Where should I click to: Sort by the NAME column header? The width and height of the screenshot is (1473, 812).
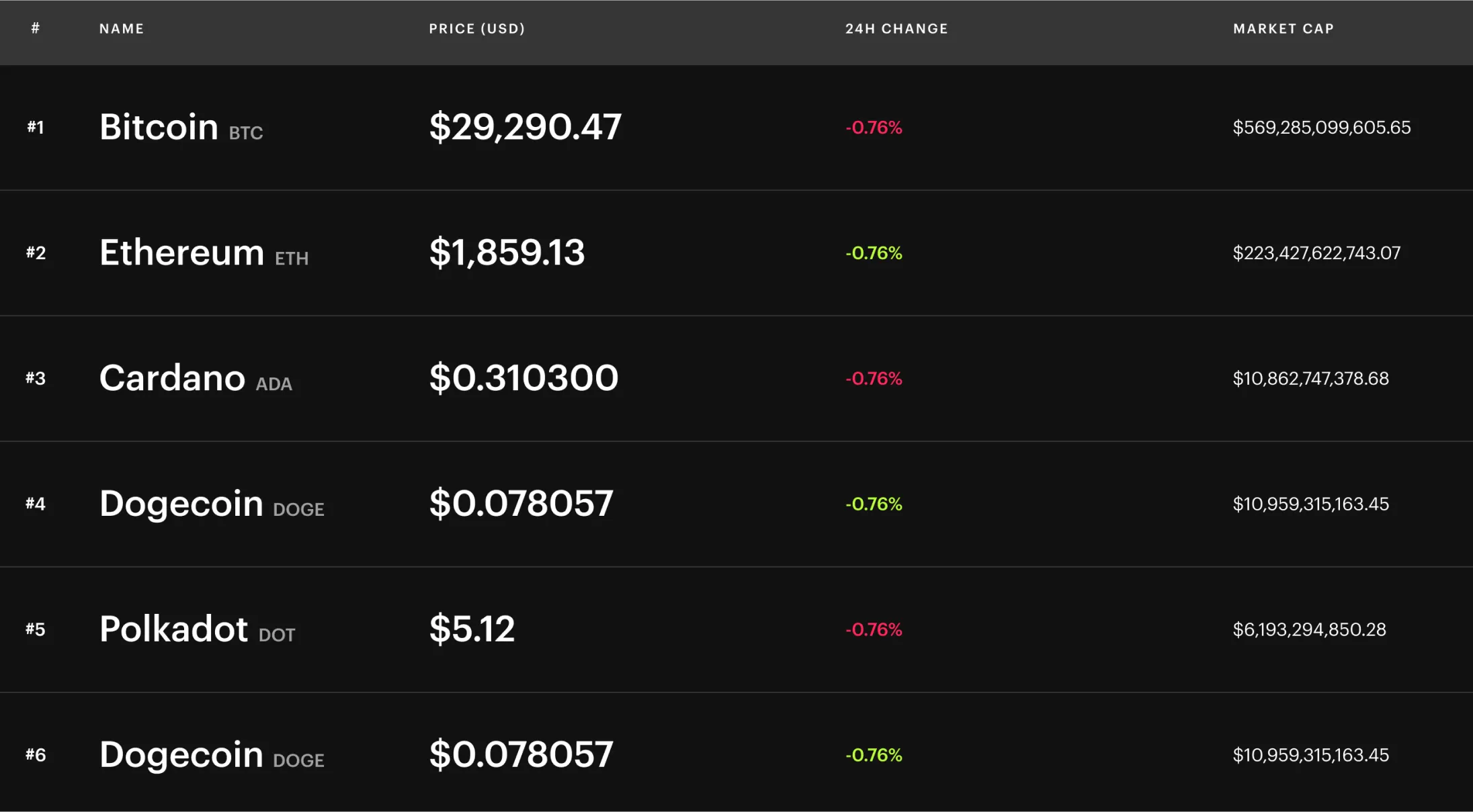(x=122, y=29)
